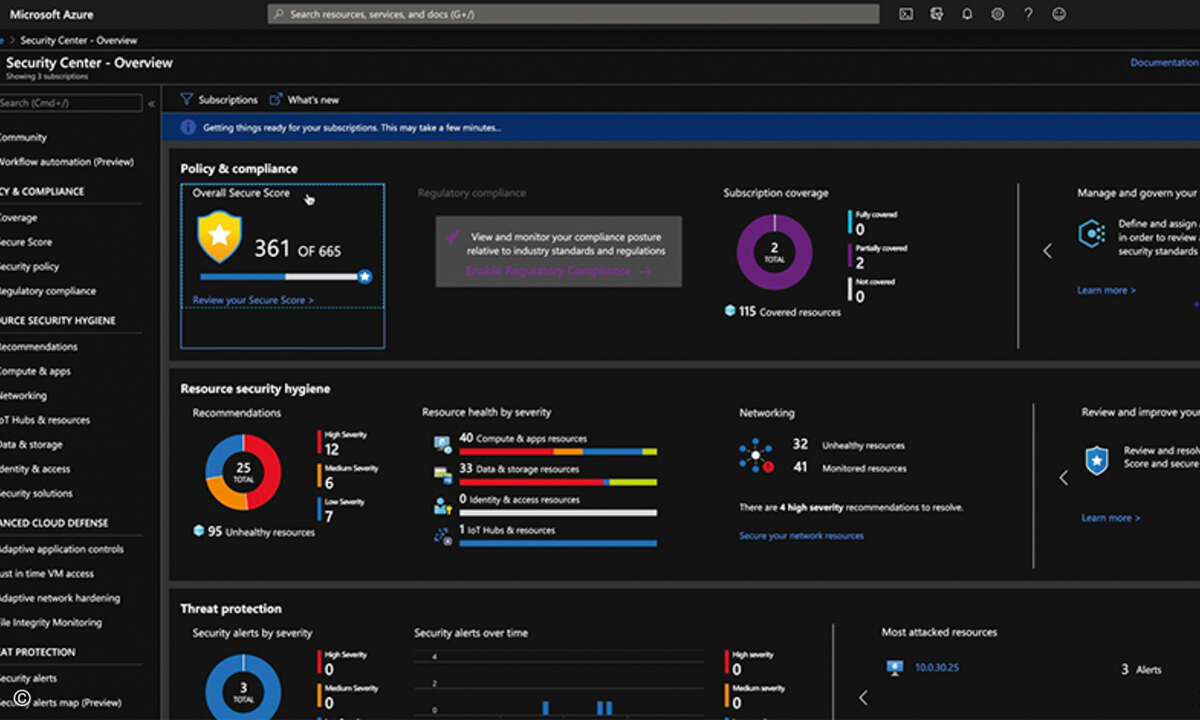
Task: Click the 32 Unhealthy resources networking value
Action: (800, 444)
